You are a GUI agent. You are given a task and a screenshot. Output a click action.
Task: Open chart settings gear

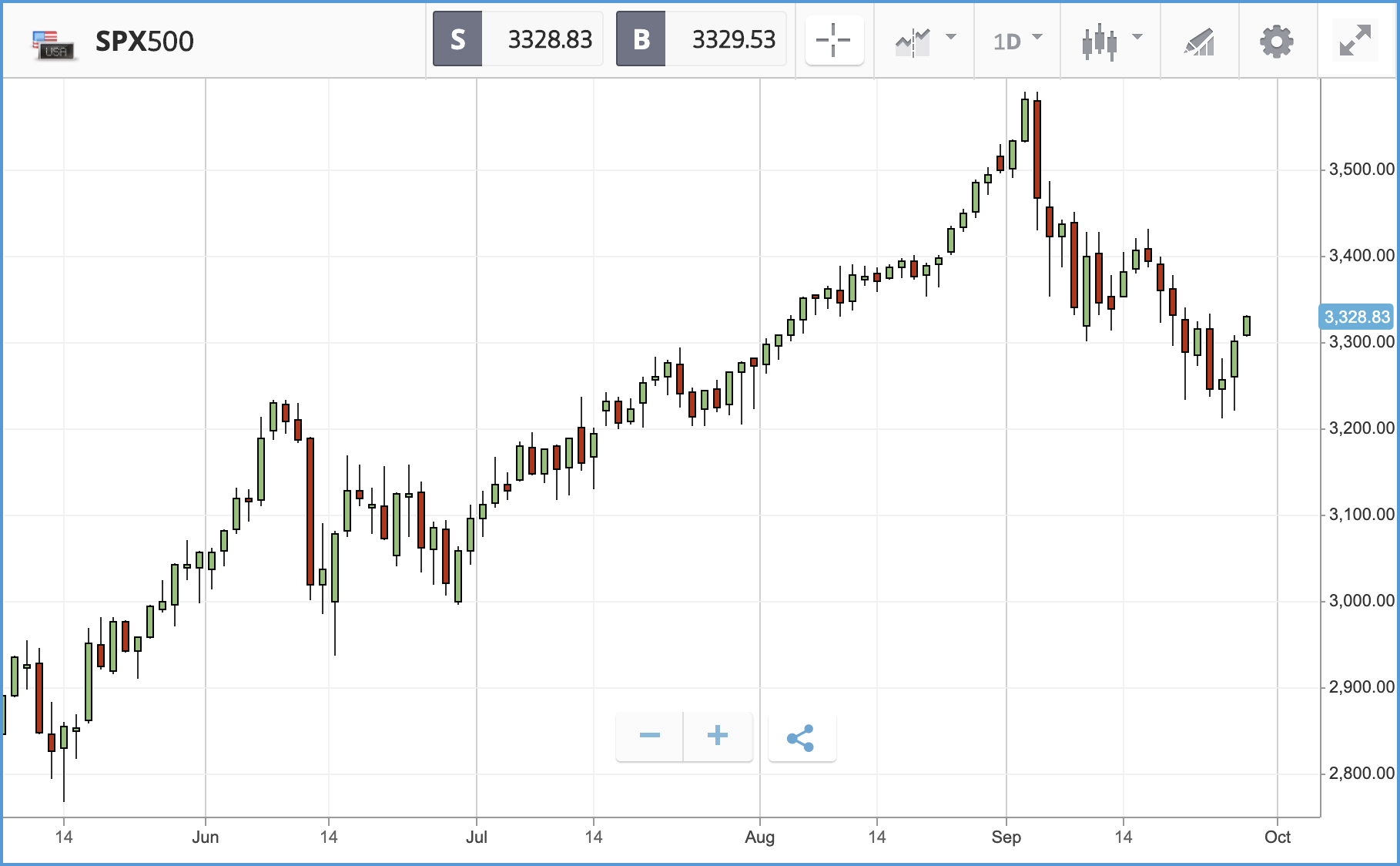(1276, 41)
